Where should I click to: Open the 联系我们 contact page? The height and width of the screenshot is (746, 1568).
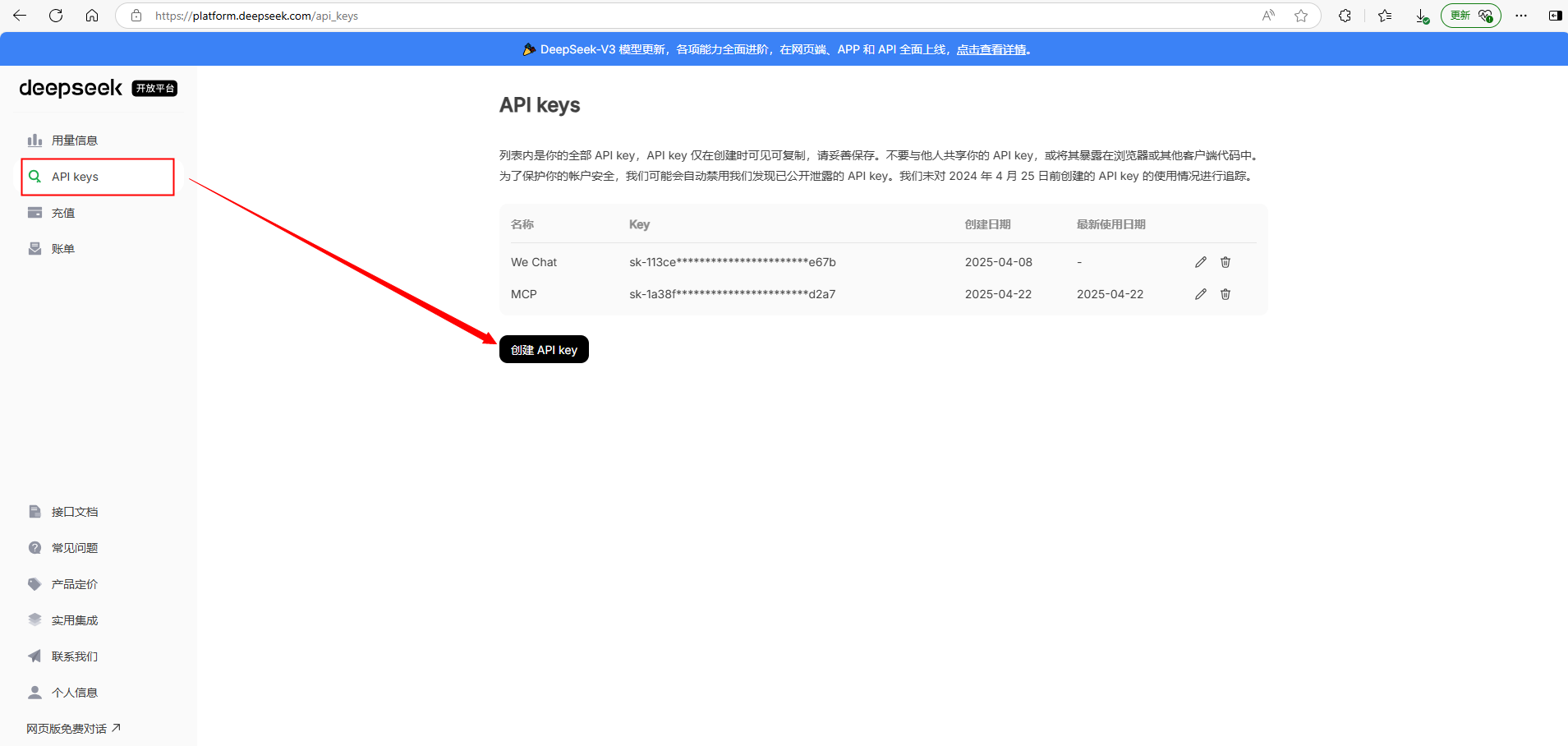[x=75, y=656]
